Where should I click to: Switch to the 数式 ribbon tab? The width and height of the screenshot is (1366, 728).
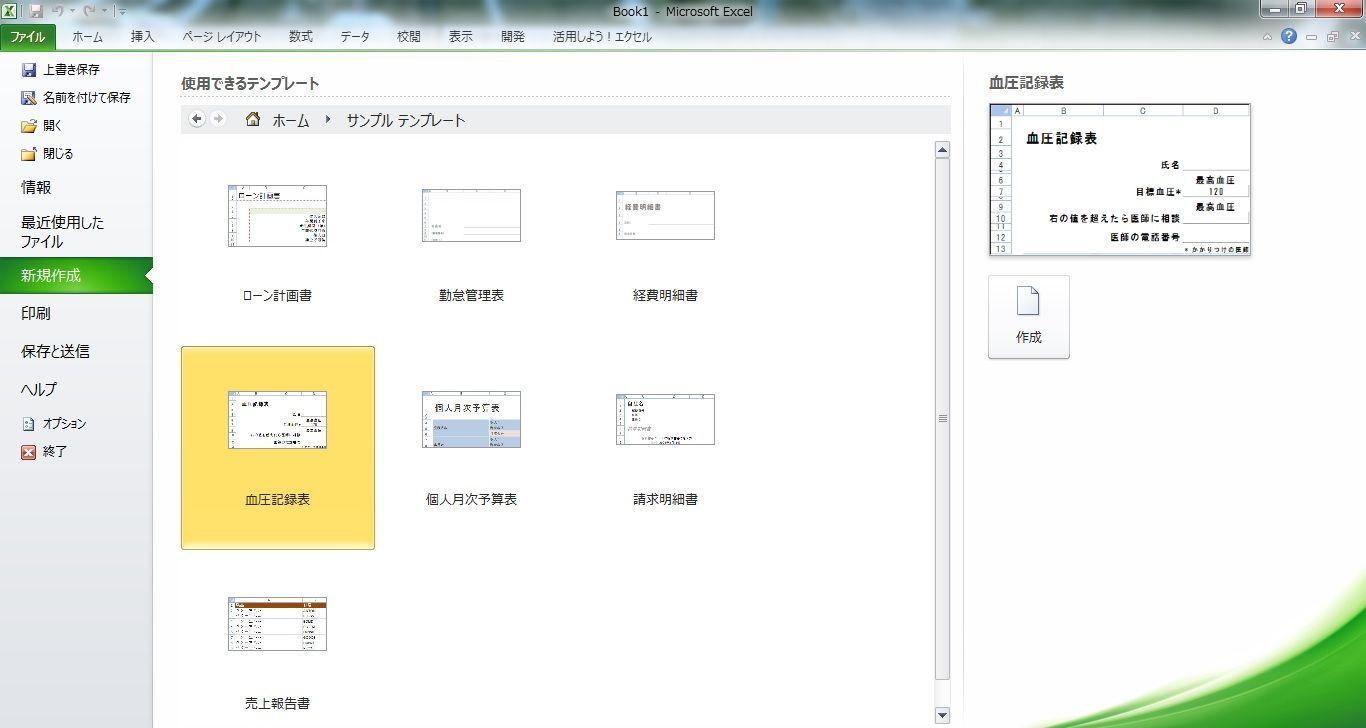click(301, 37)
